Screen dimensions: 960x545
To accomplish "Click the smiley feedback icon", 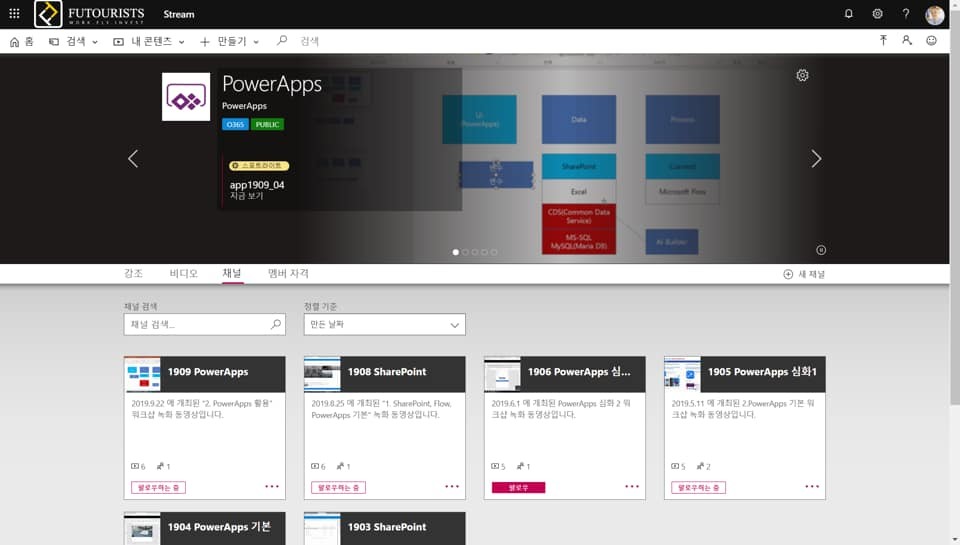I will click(x=932, y=41).
